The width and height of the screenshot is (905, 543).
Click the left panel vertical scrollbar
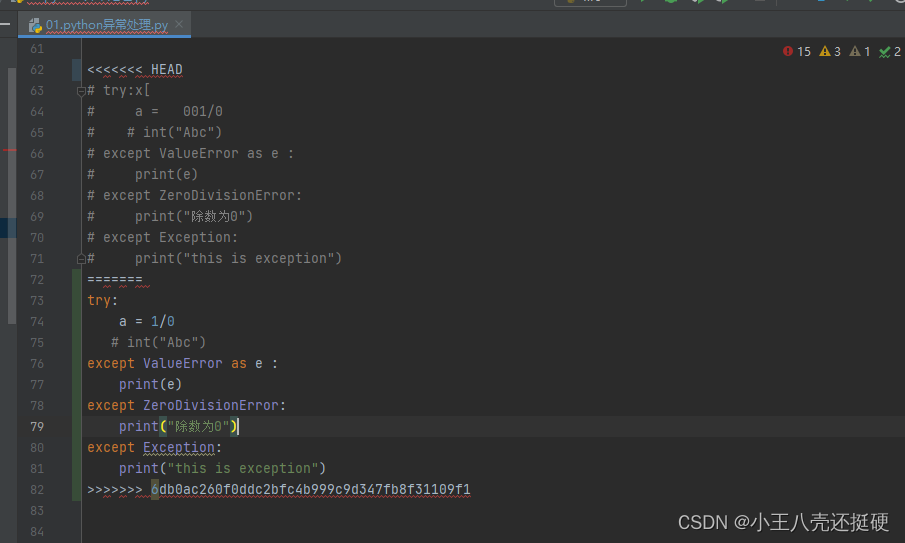tap(12, 196)
